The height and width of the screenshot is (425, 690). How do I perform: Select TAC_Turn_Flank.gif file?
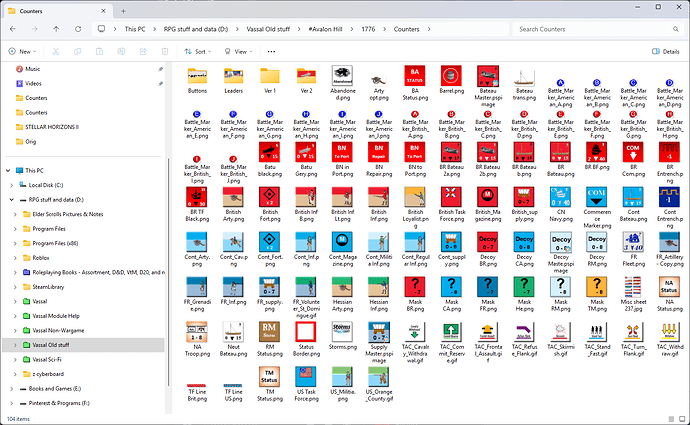click(x=633, y=339)
